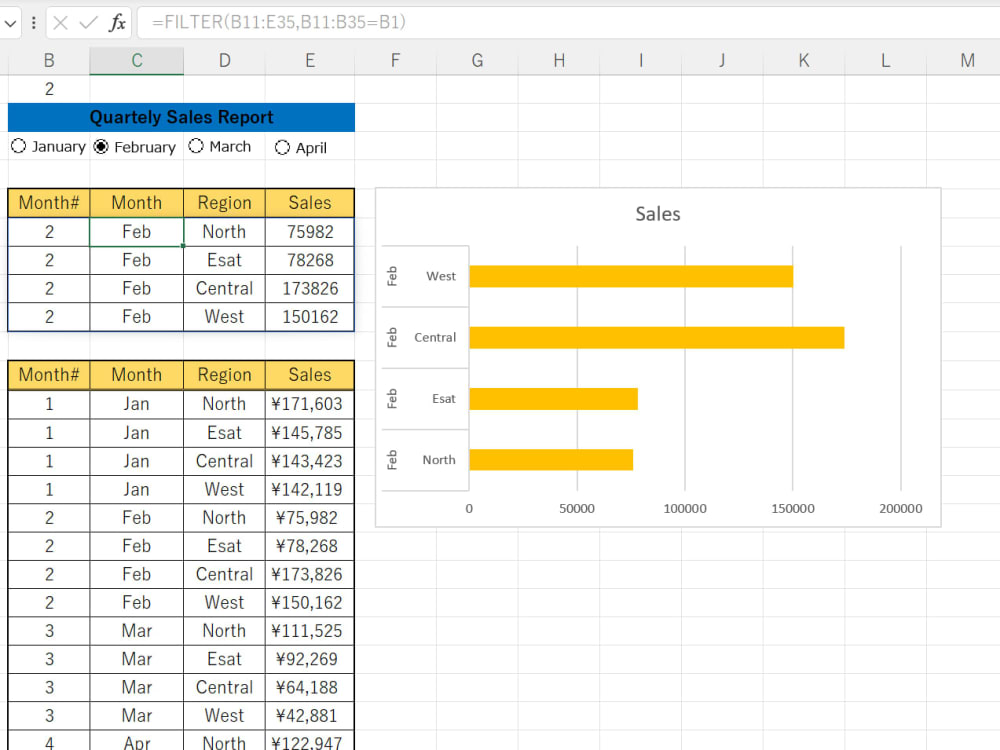Image resolution: width=1000 pixels, height=750 pixels.
Task: Select the January radio button
Action: click(18, 146)
